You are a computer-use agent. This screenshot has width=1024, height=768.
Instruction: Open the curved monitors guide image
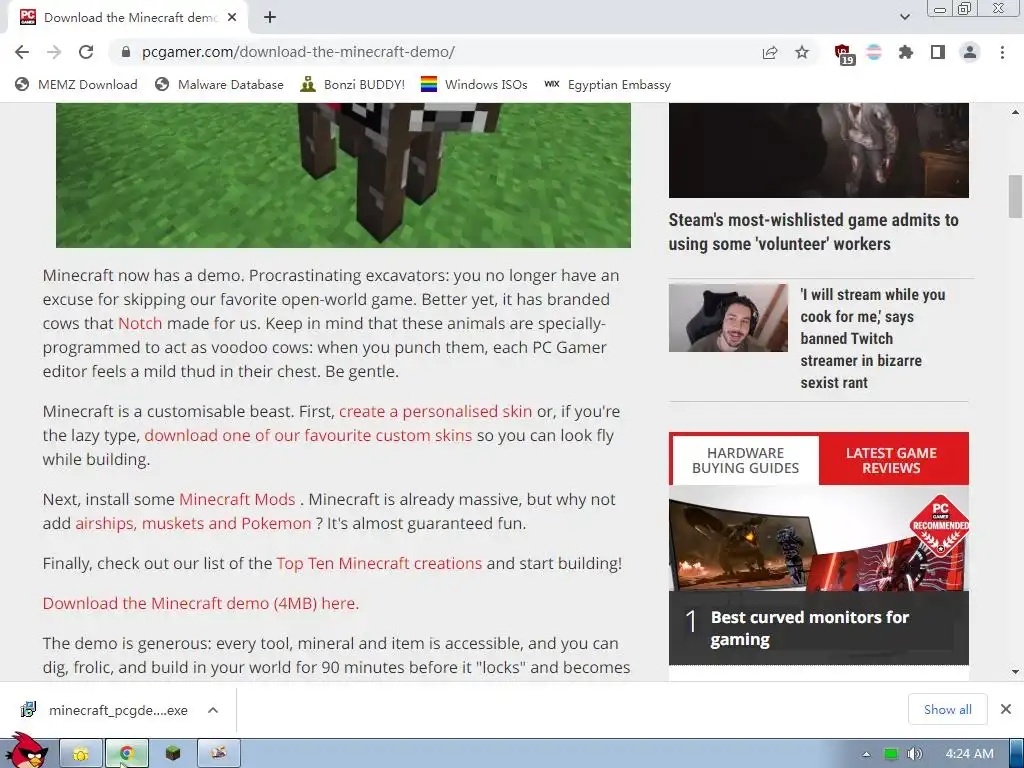pyautogui.click(x=819, y=538)
